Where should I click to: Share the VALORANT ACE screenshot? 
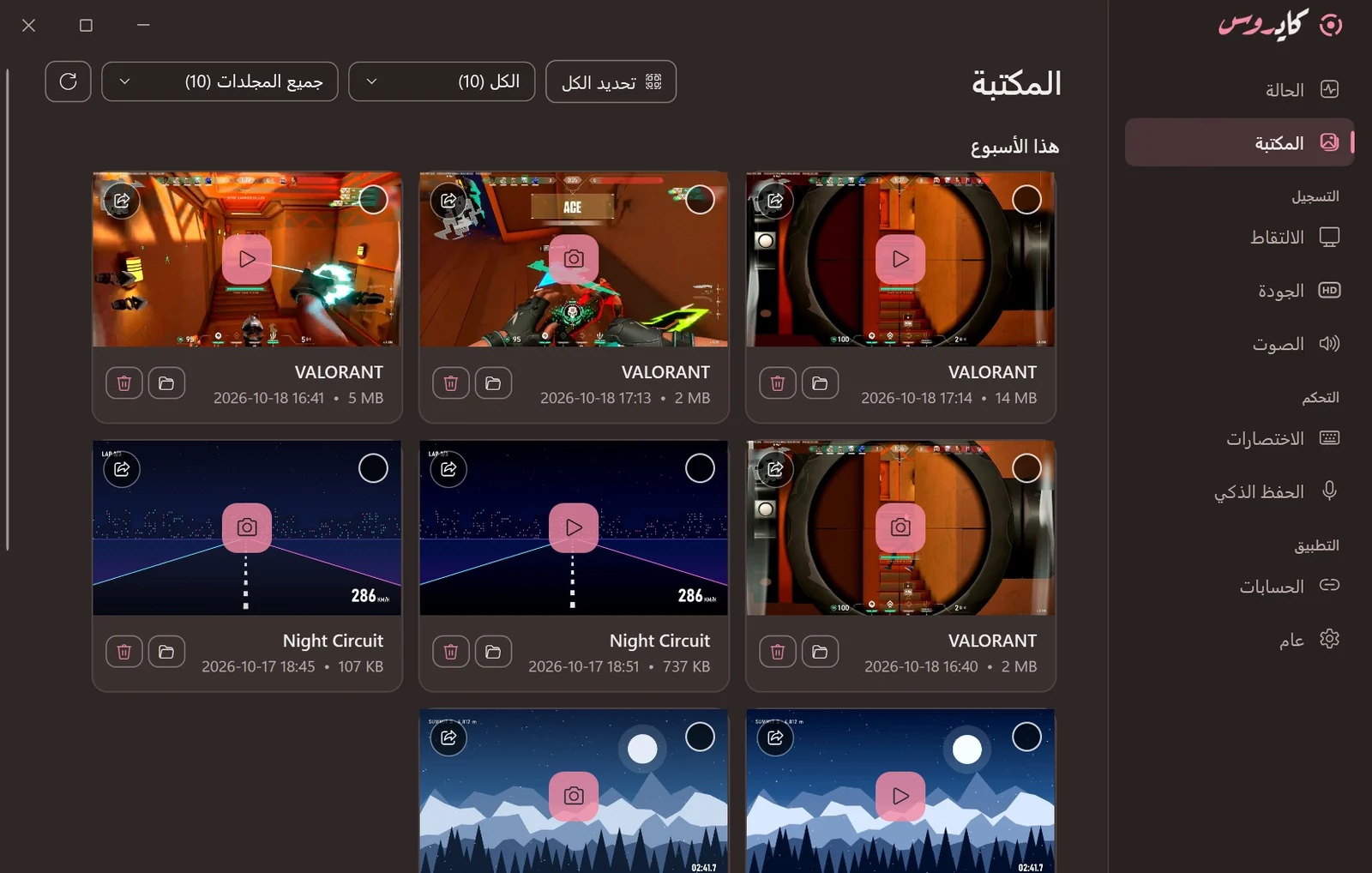click(448, 201)
